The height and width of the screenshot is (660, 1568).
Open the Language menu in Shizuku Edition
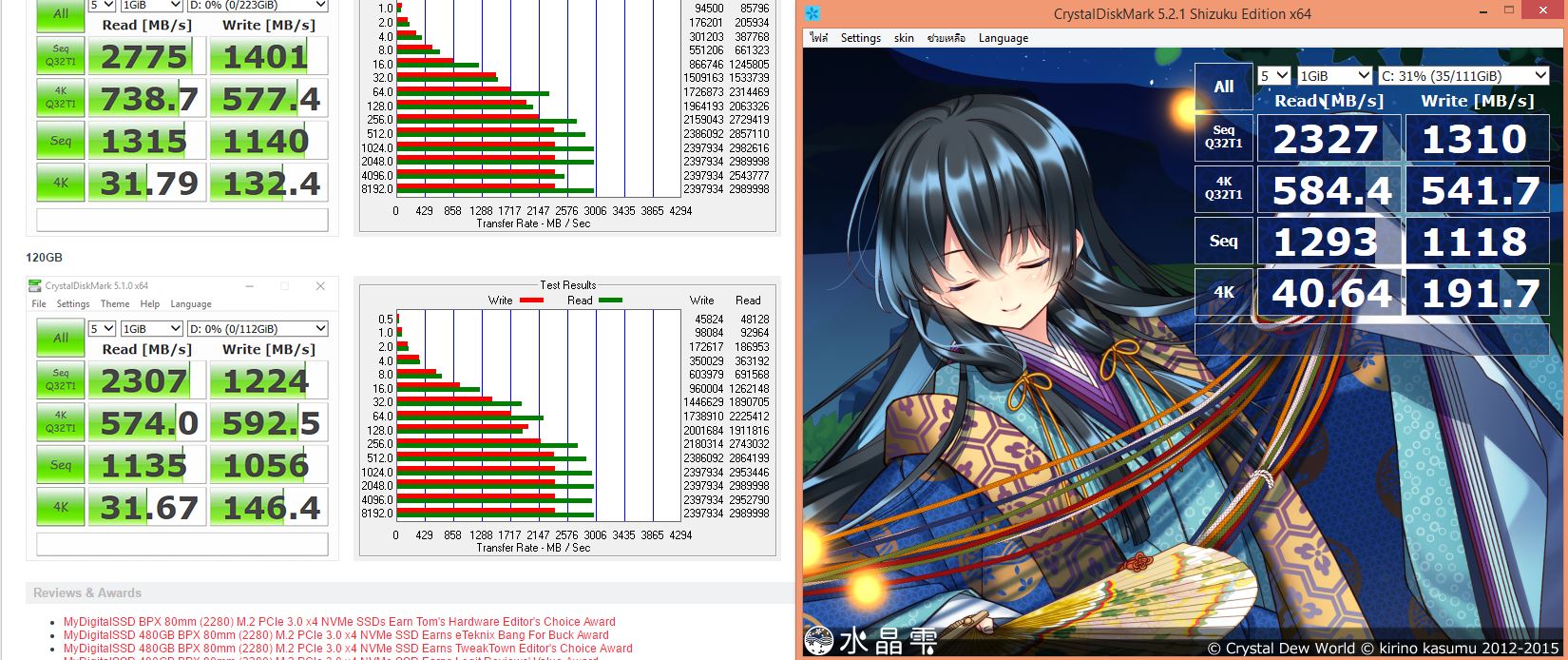point(1004,38)
